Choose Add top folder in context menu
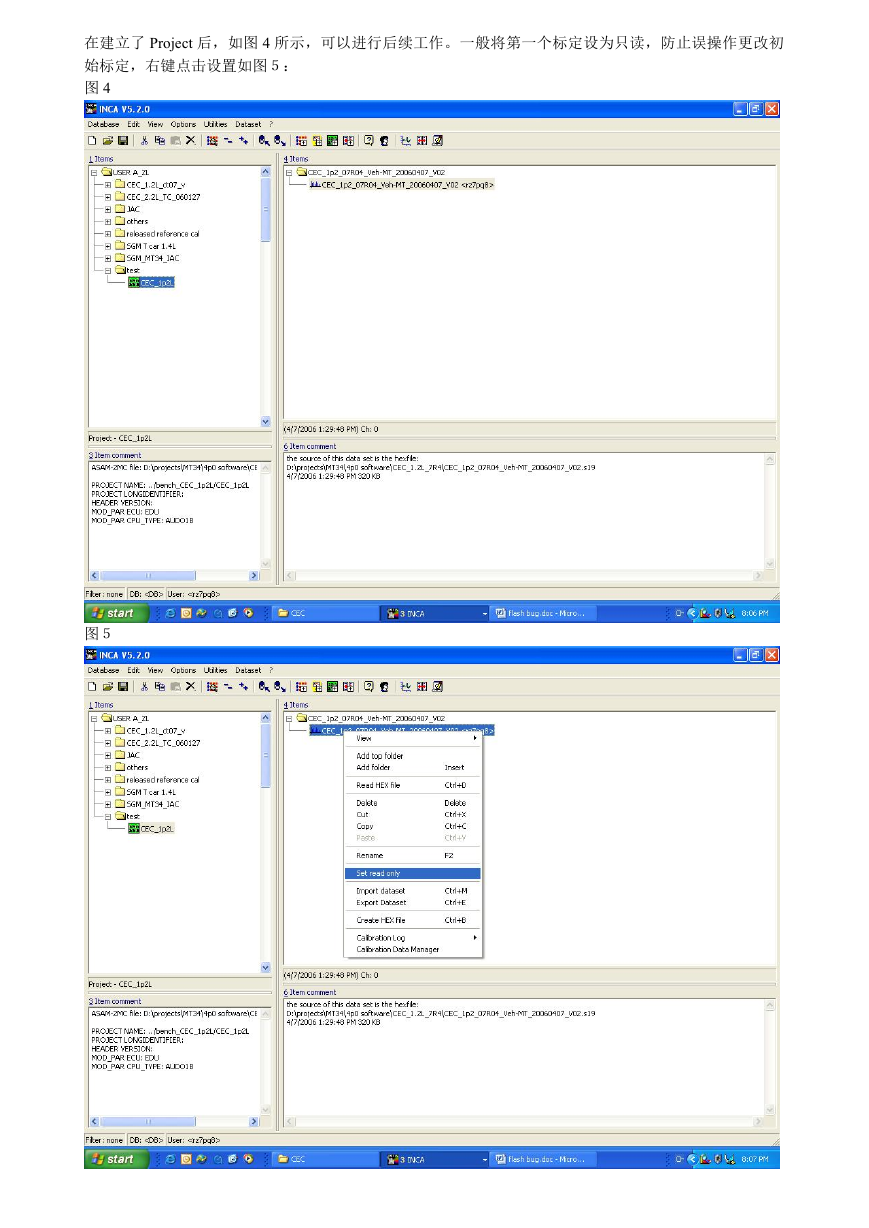The image size is (869, 1228). (413, 756)
